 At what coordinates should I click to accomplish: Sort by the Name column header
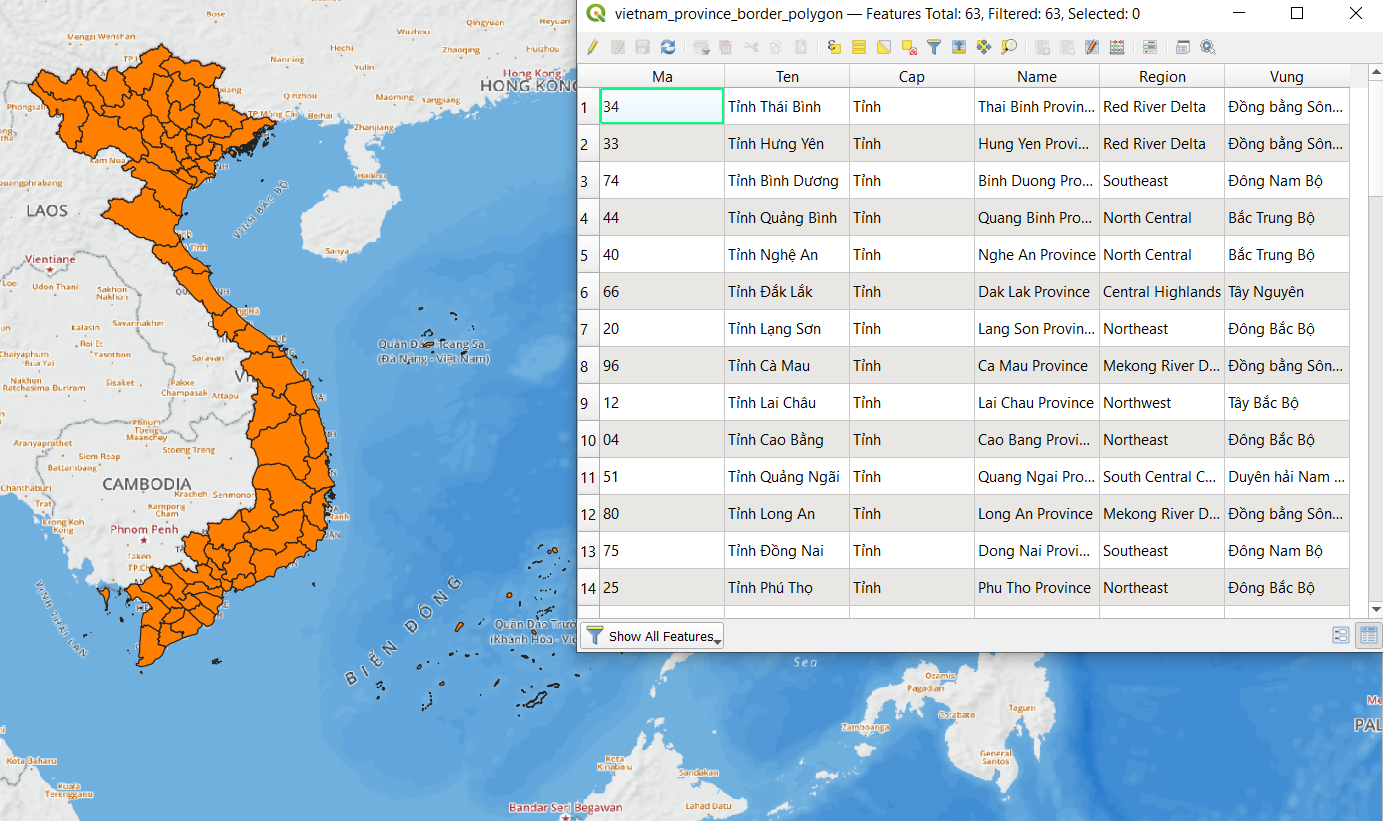(1037, 76)
